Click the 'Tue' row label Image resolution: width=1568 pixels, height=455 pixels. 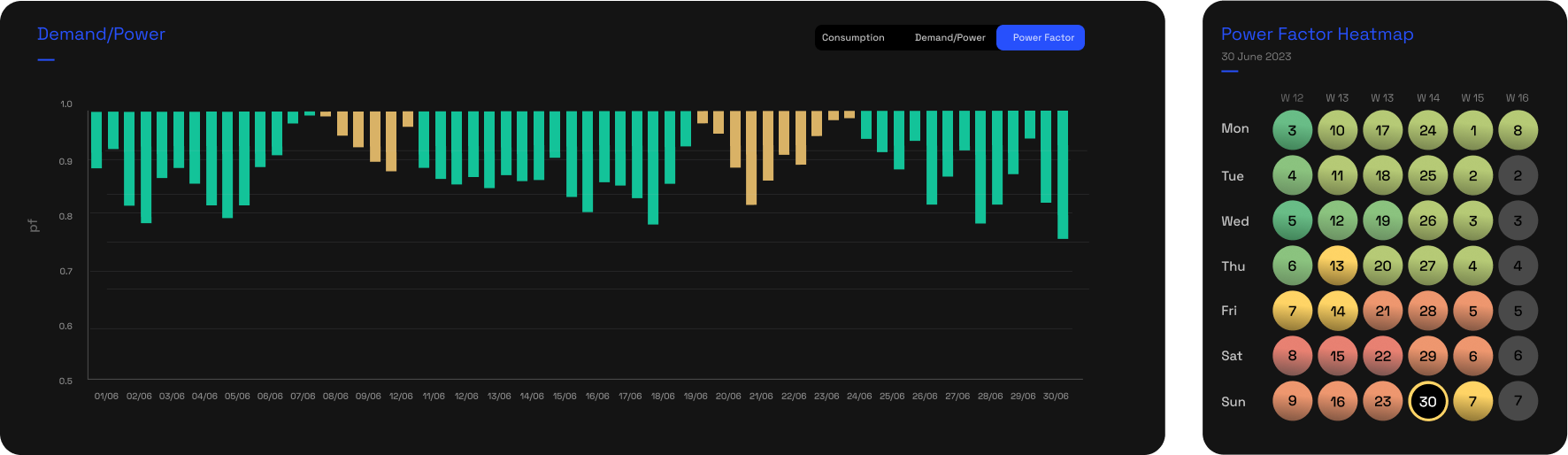(x=1232, y=176)
